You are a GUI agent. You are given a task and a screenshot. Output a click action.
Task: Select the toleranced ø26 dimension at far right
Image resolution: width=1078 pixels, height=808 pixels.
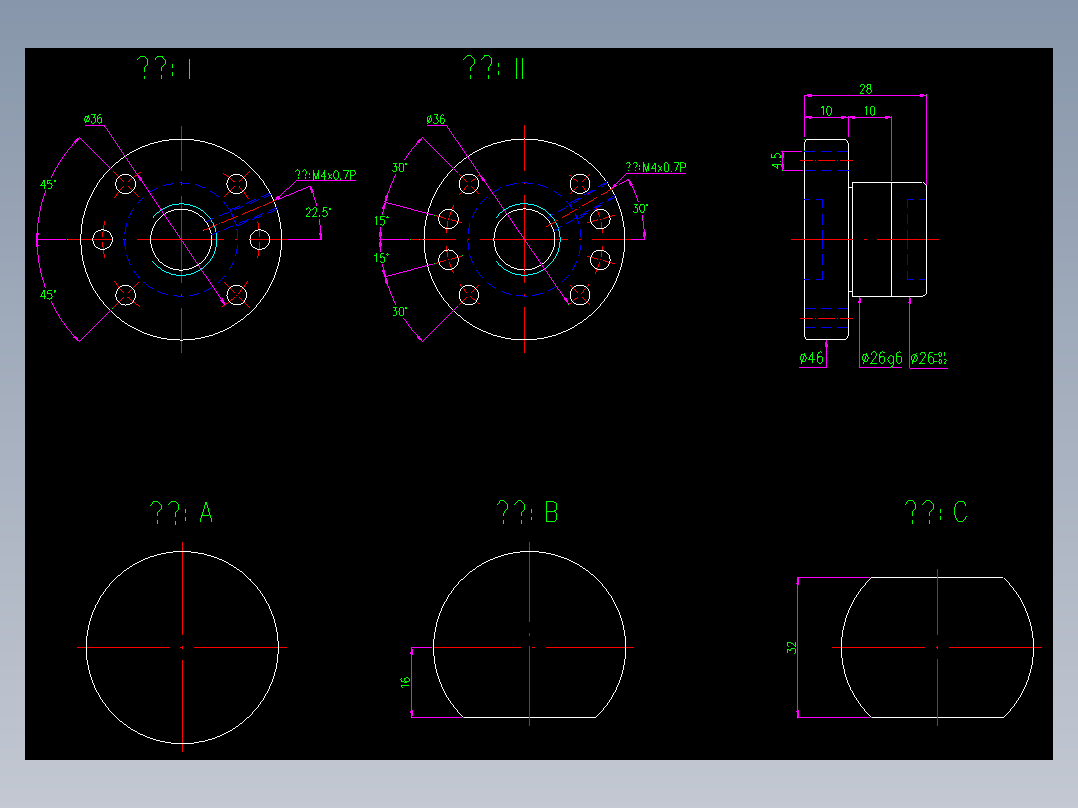pyautogui.click(x=929, y=358)
